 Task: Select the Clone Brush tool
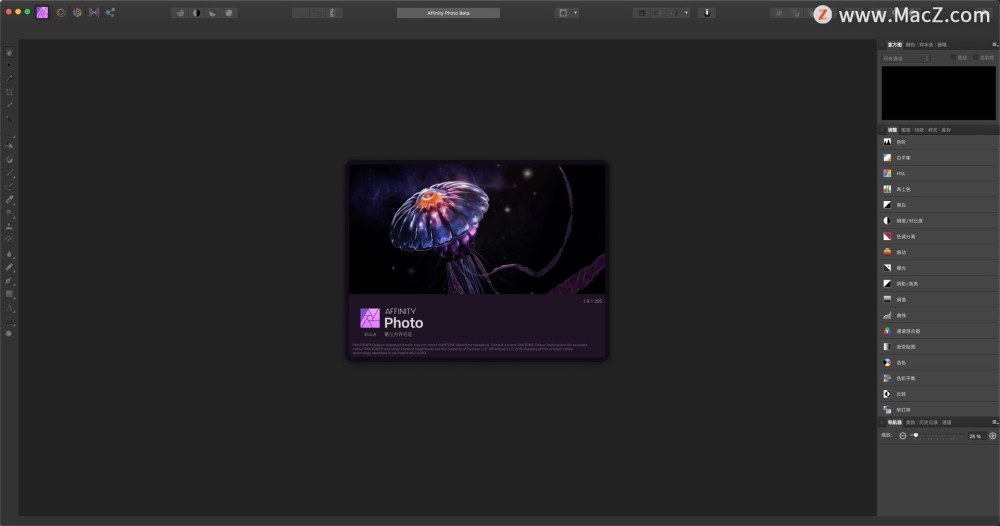point(9,226)
